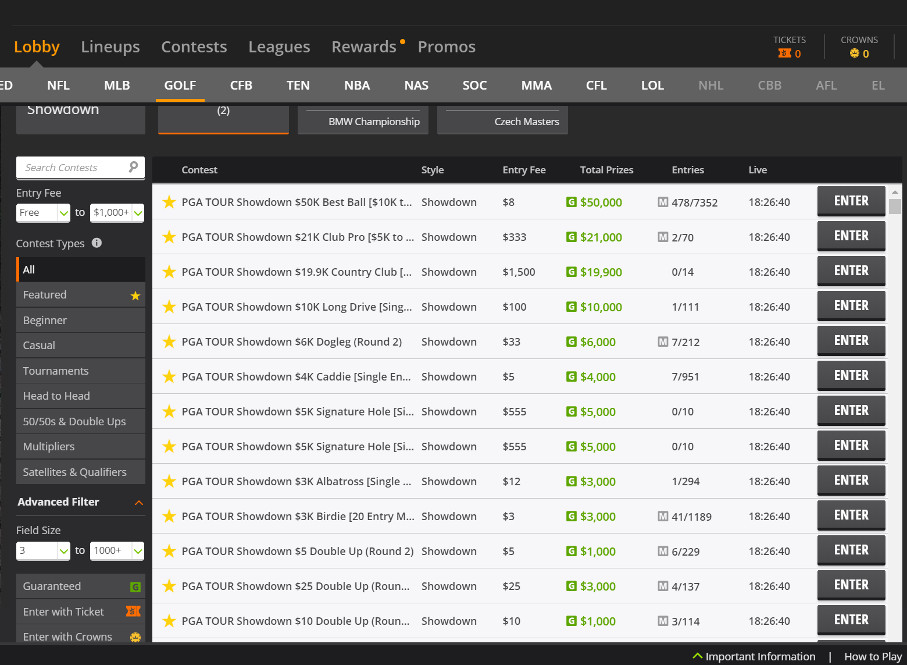This screenshot has height=665, width=907.
Task: Select the Casual contest type
Action: pos(80,345)
